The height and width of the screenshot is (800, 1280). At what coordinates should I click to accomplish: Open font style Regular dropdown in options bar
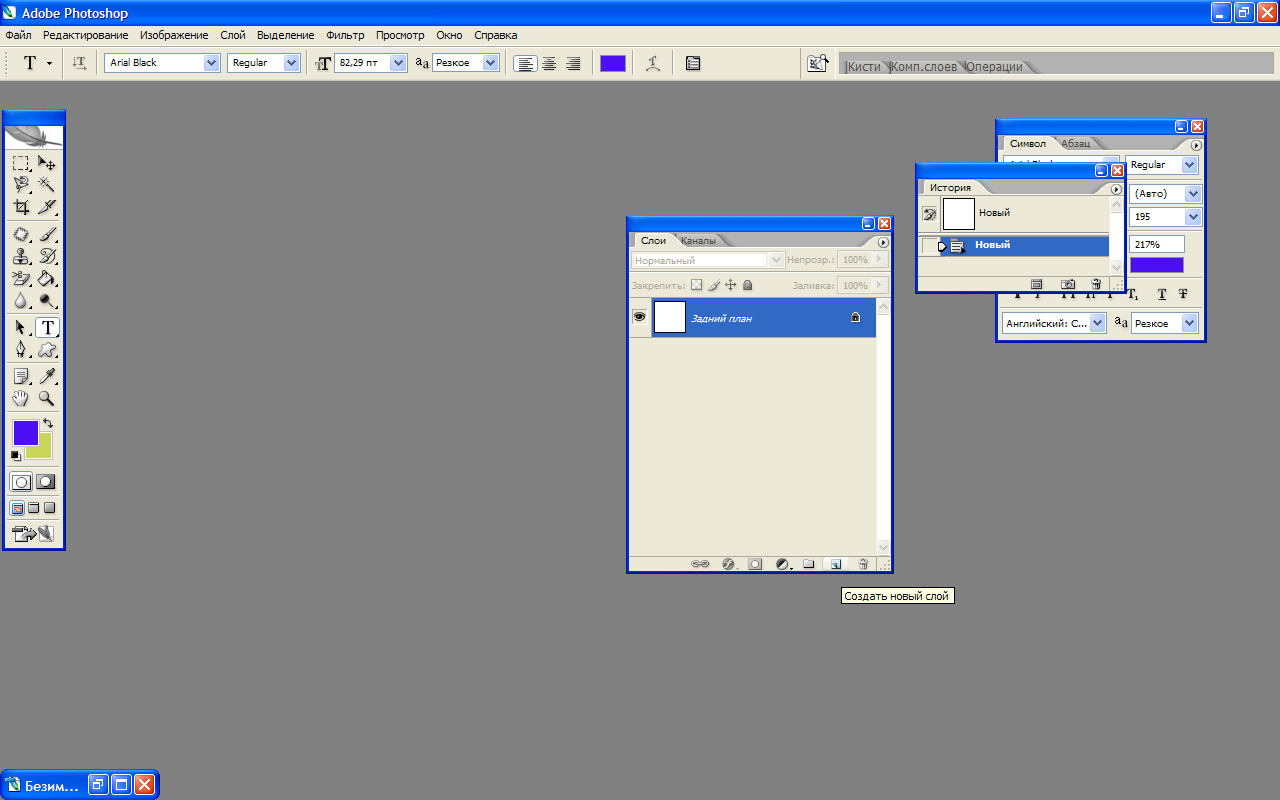[291, 63]
